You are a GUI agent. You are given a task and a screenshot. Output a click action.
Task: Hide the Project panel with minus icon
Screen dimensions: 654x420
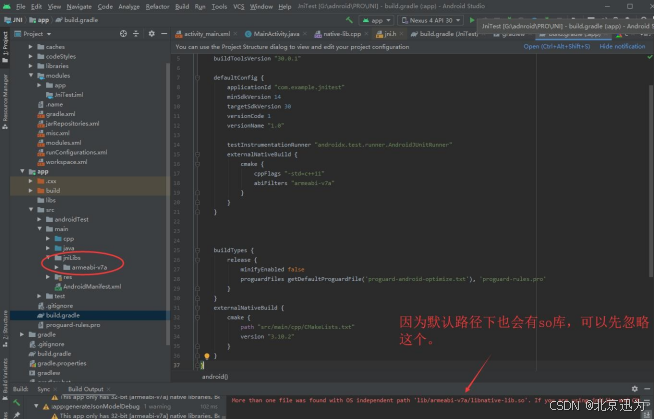[164, 34]
